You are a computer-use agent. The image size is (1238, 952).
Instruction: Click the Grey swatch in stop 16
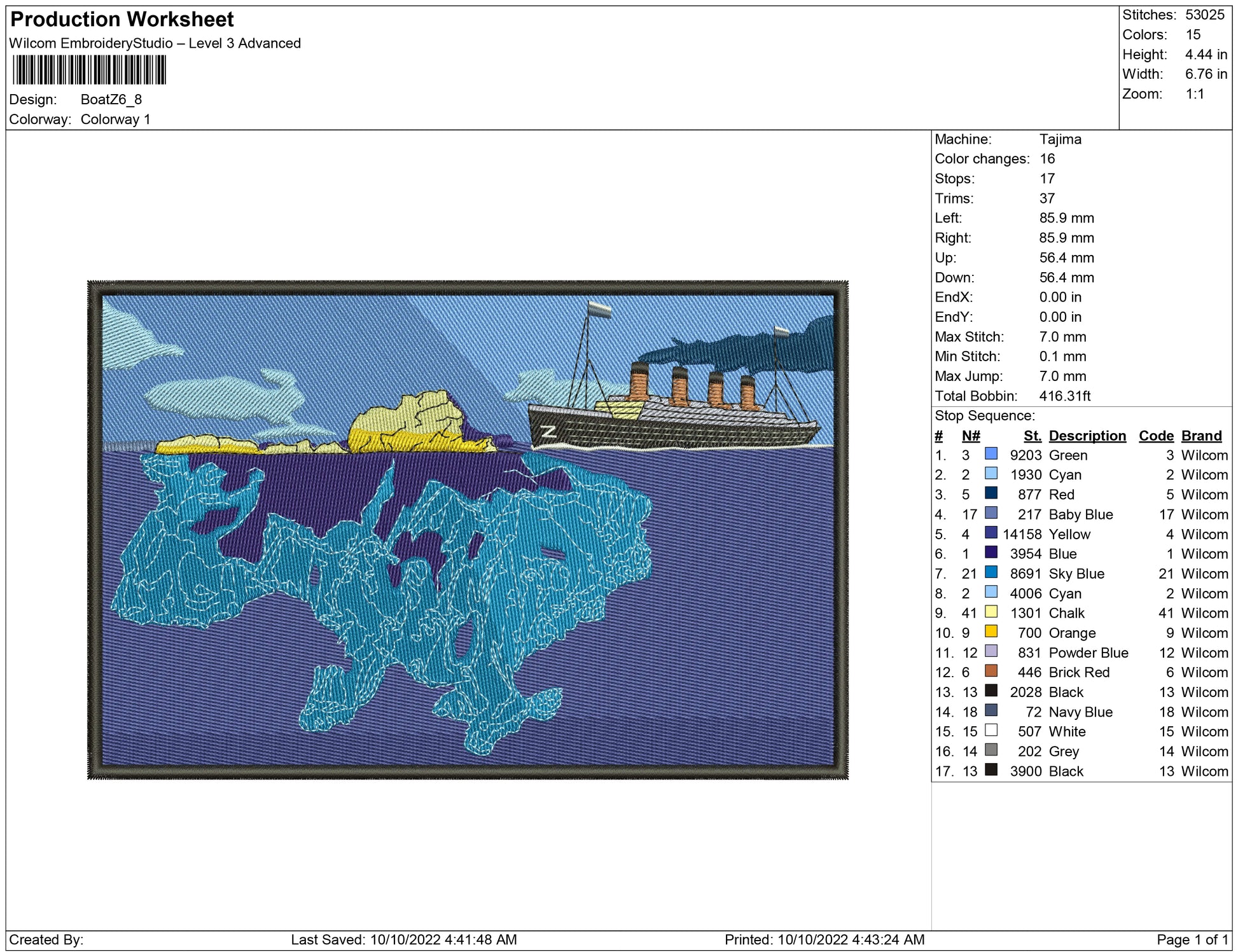click(x=991, y=749)
